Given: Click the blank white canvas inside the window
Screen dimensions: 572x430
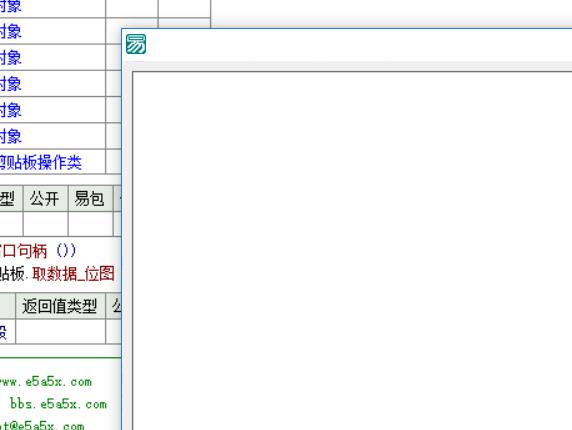Looking at the screenshot, I should coord(352,251).
